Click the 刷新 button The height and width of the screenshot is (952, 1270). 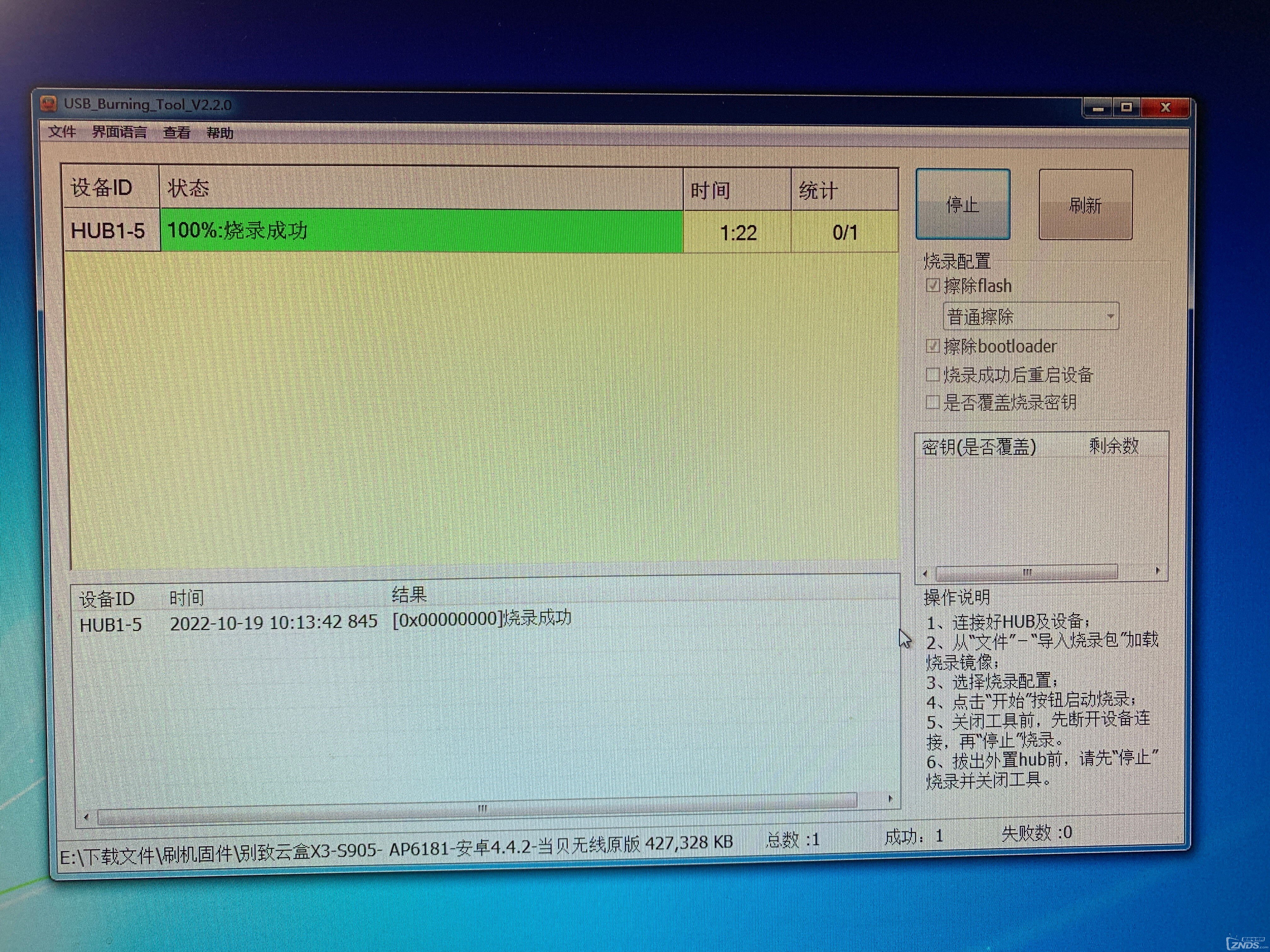point(1085,204)
